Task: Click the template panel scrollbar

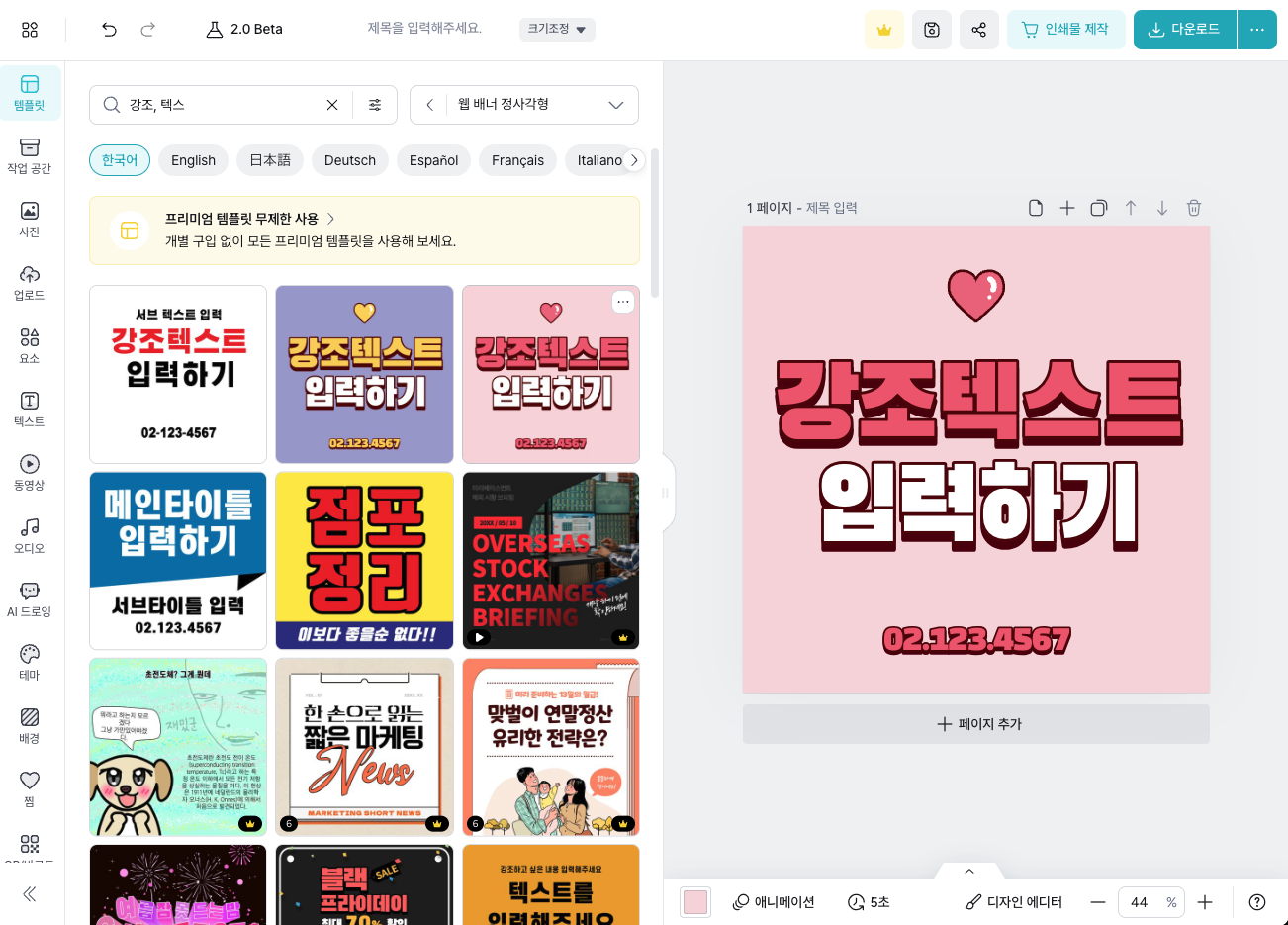Action: point(655,223)
